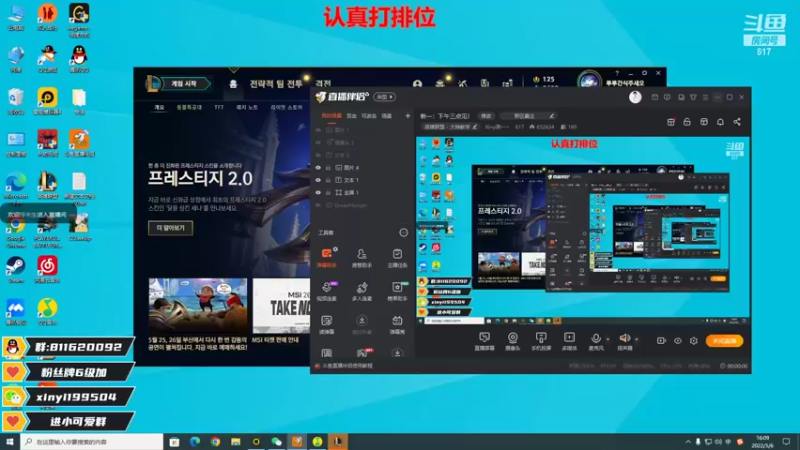800x450 pixels.
Task: Open streaming settings gear icon
Action: pos(694,341)
